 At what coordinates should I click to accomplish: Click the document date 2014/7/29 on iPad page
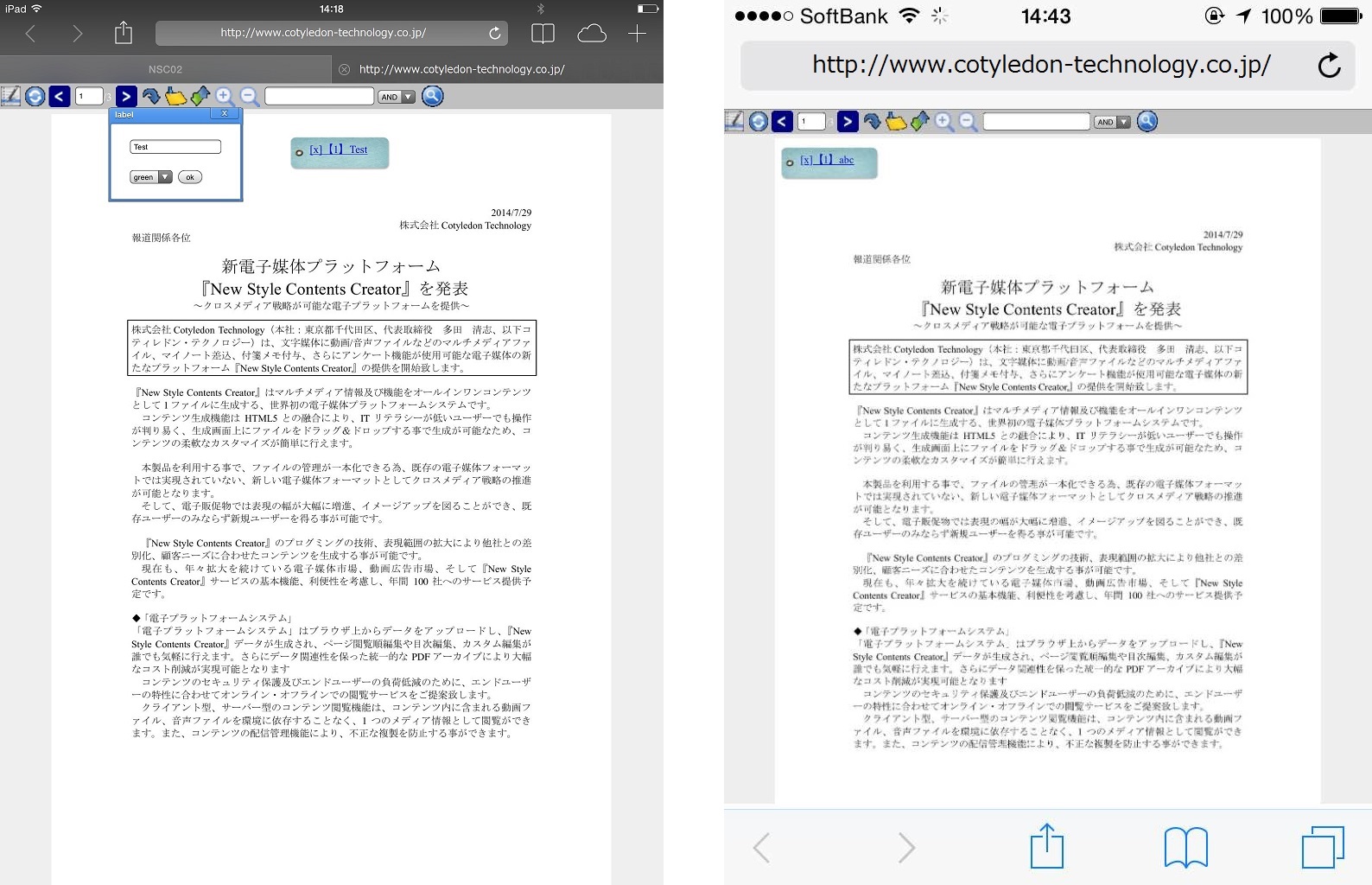511,213
